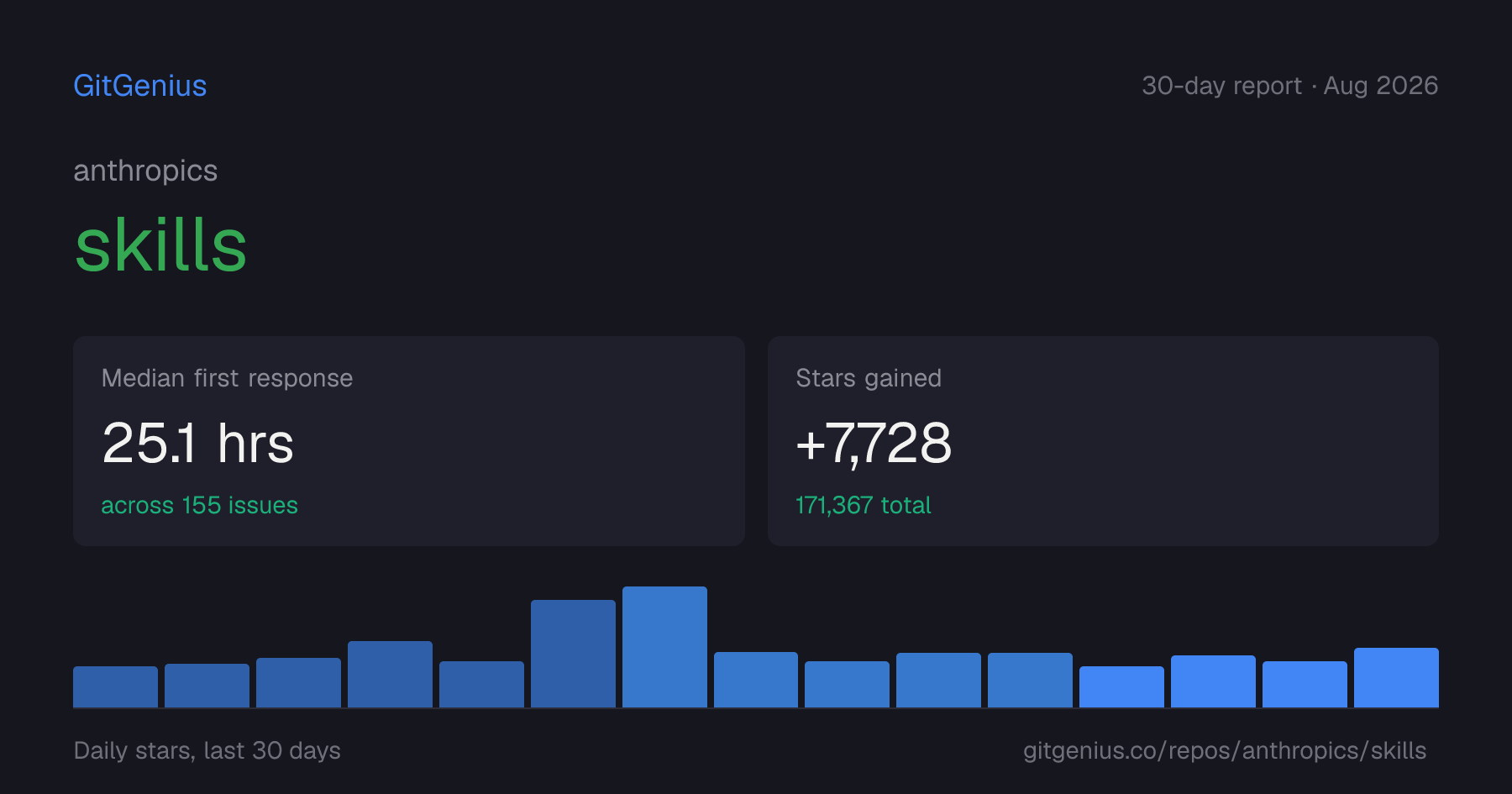
Task: Click the last bar of the daily stars chart
Action: (1396, 677)
